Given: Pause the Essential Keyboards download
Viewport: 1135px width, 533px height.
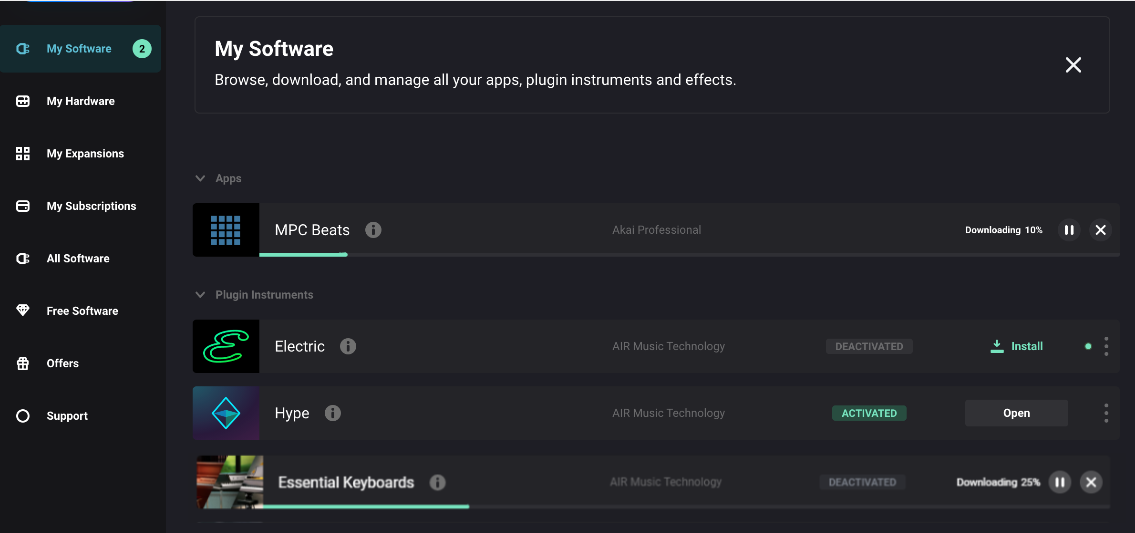Looking at the screenshot, I should (x=1060, y=482).
